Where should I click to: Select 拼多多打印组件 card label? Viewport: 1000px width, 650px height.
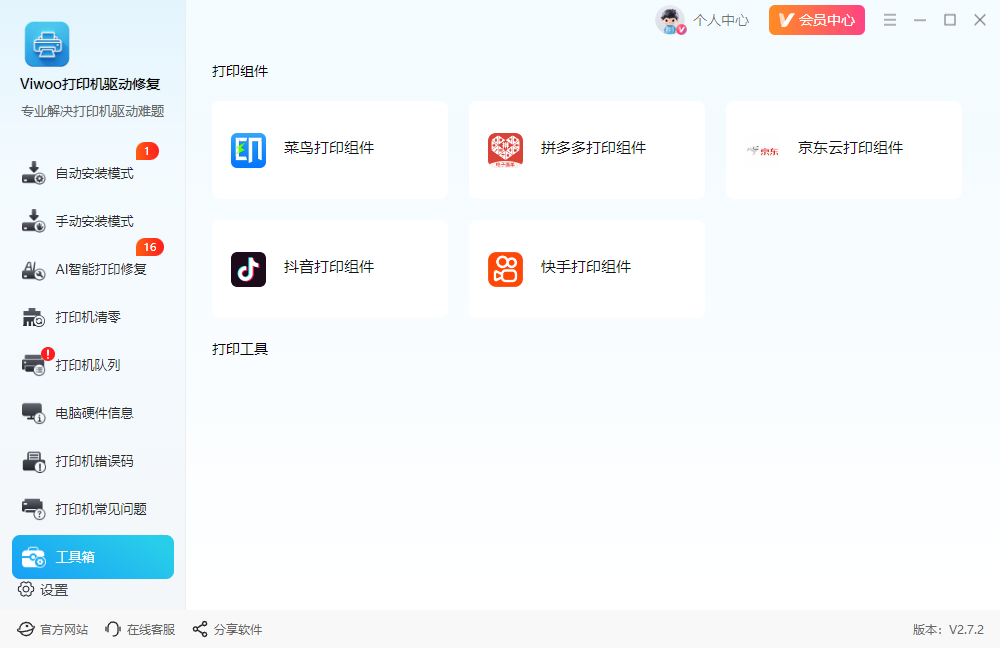[593, 148]
